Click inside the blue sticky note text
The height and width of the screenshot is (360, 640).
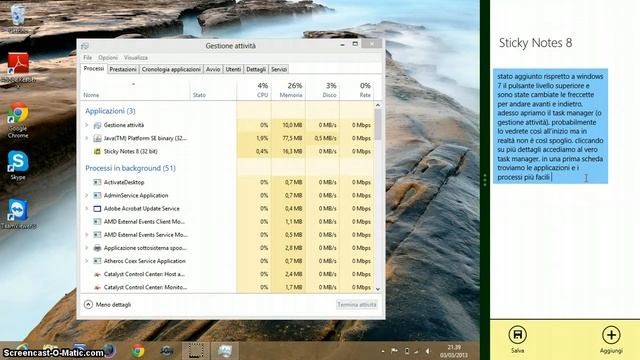550,126
